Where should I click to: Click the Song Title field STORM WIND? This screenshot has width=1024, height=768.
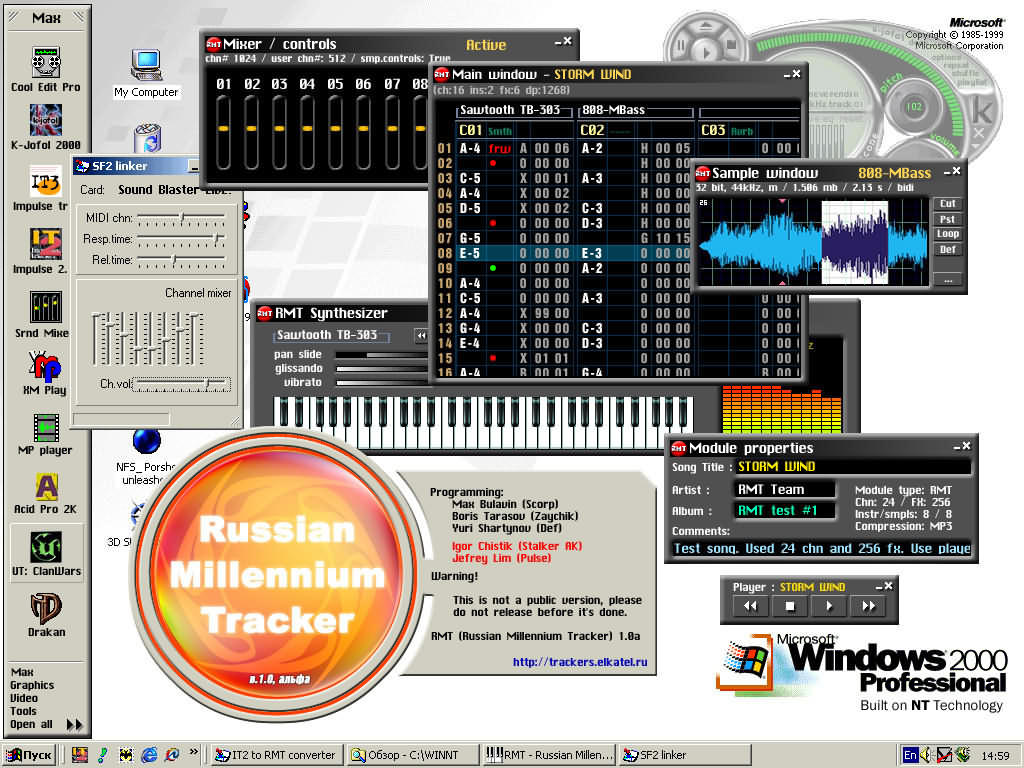(x=852, y=467)
